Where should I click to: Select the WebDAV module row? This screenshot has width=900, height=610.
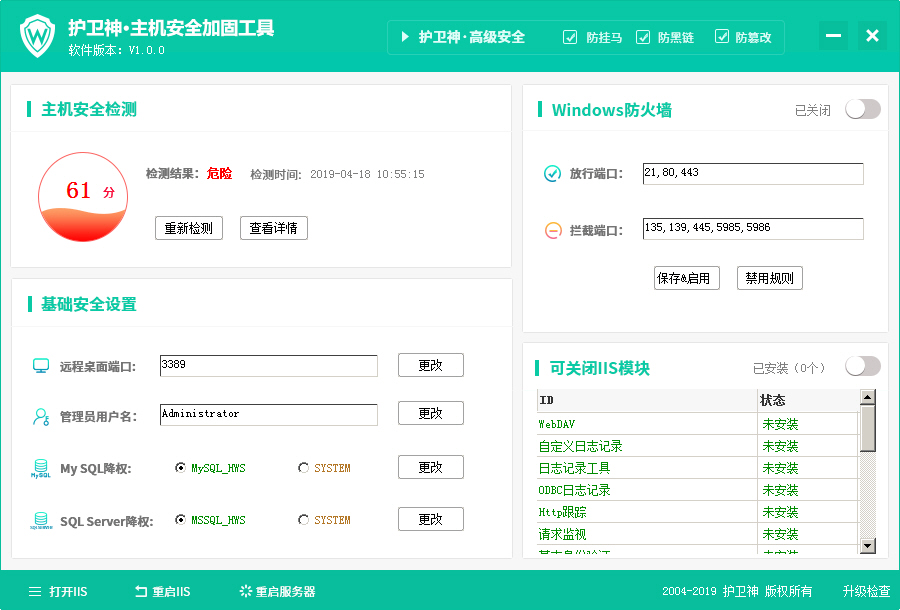click(698, 424)
